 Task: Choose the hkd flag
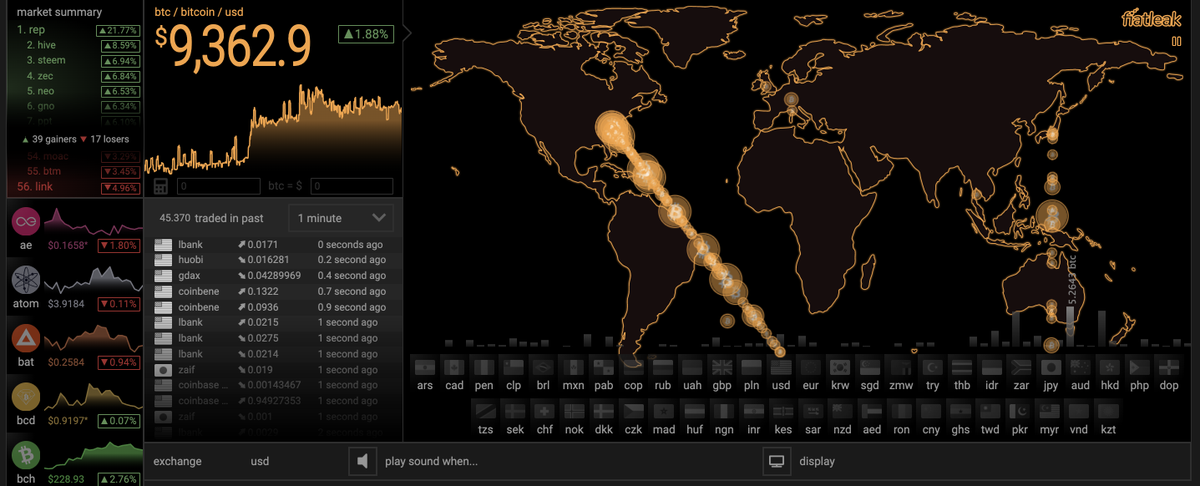point(1110,367)
